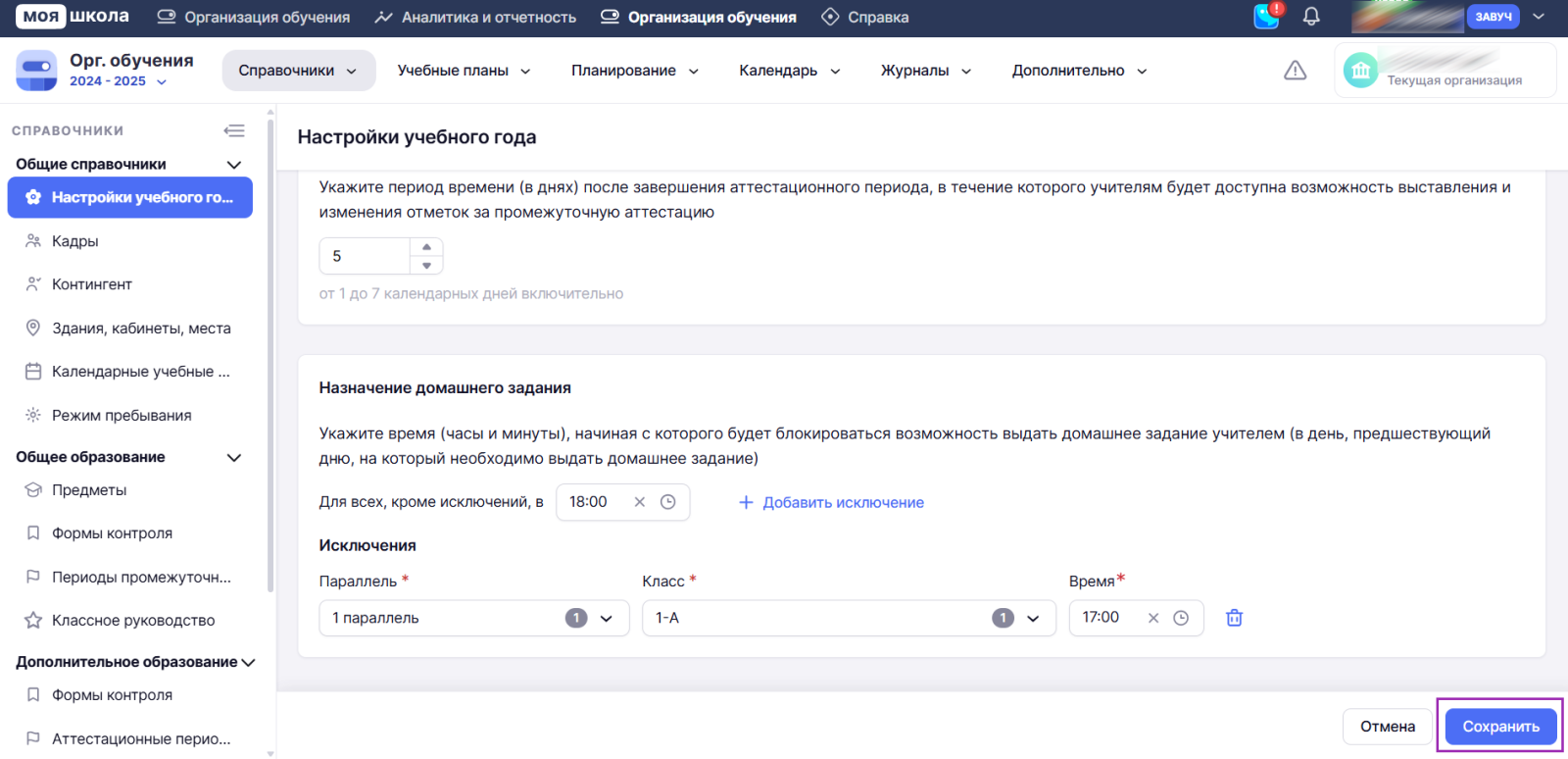Expand the Параллель dropdown

(x=606, y=618)
